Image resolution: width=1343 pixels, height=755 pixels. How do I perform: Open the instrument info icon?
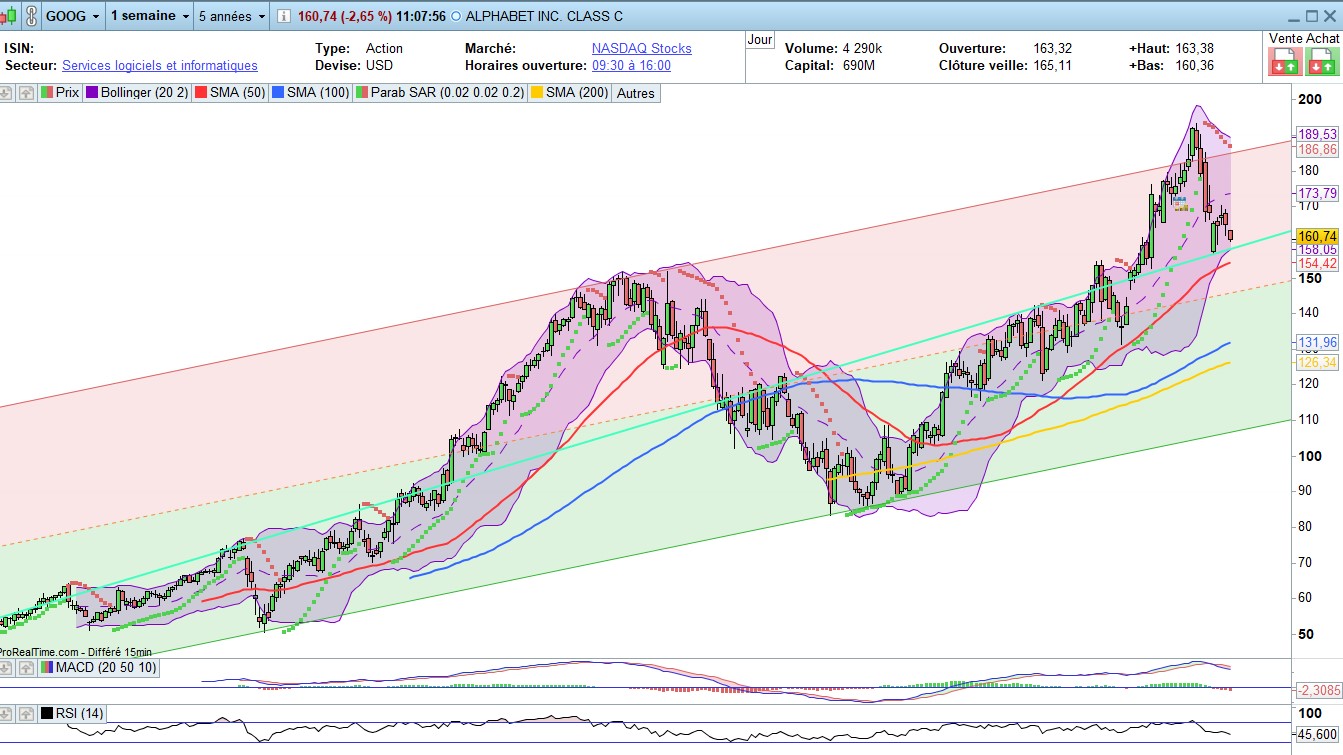(x=284, y=16)
